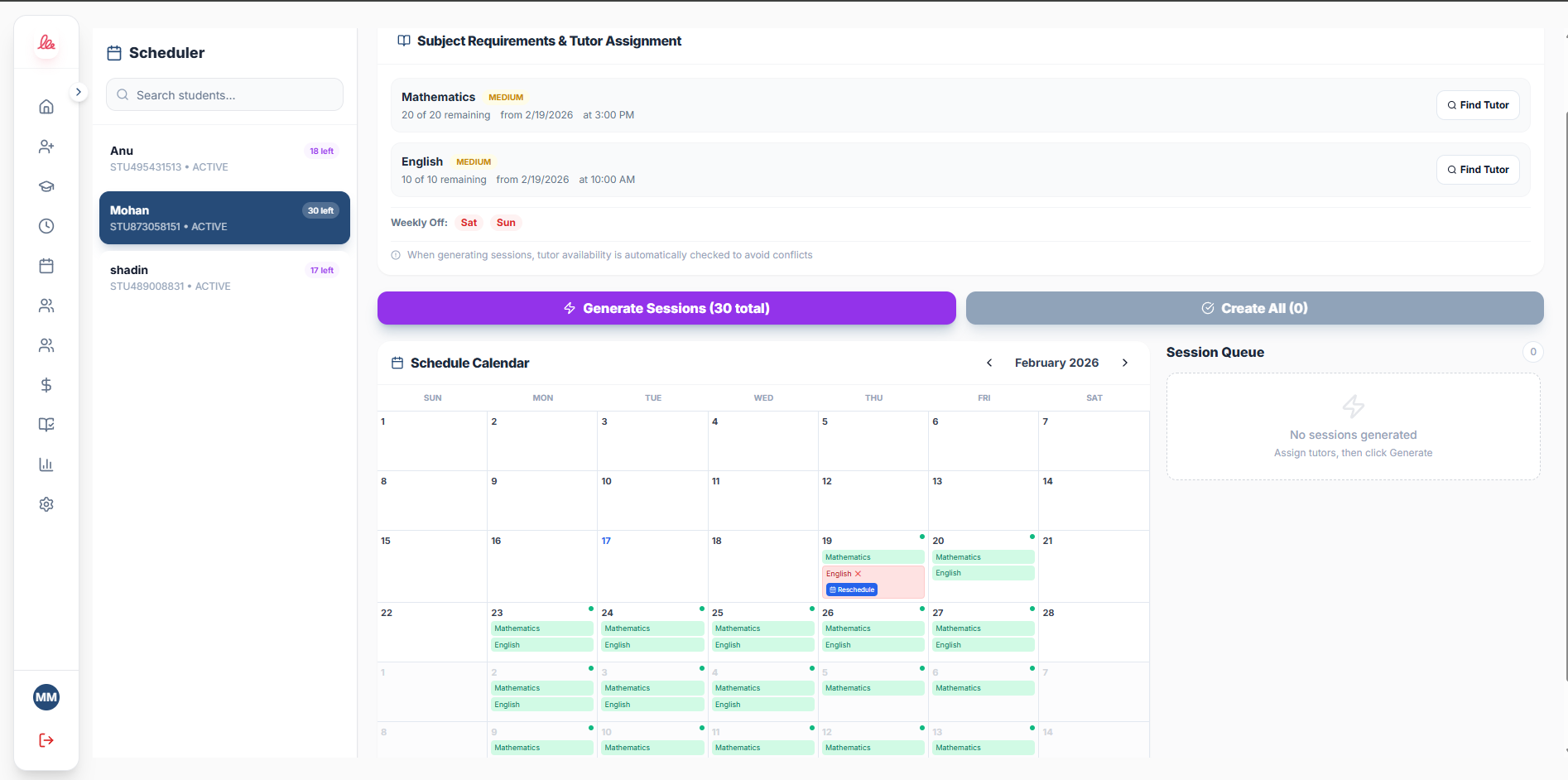The image size is (1568, 780).
Task: Click Generate Sessions (30 total)
Action: coord(666,307)
